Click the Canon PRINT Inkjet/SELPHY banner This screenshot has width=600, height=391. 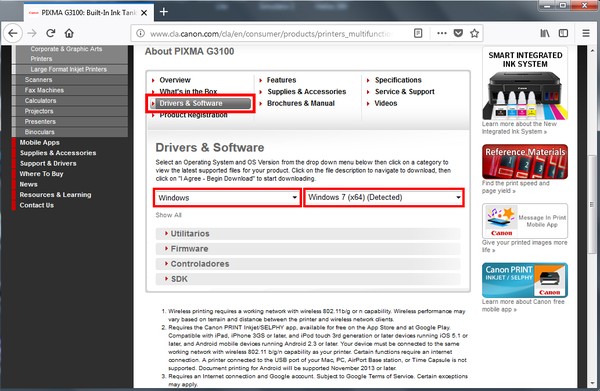point(525,280)
